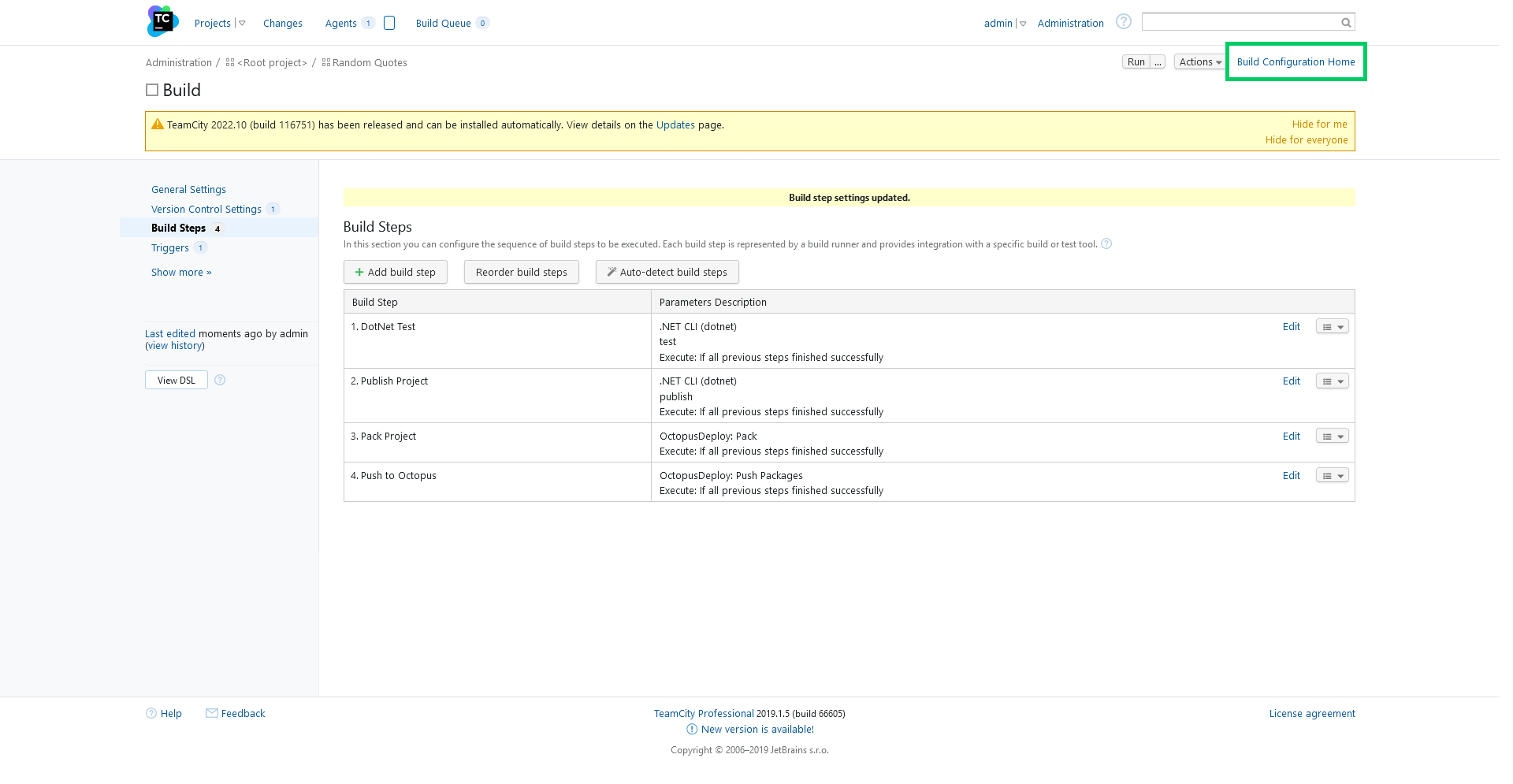The height and width of the screenshot is (784, 1513).
Task: Open the Pack Project build step
Action: pos(388,437)
